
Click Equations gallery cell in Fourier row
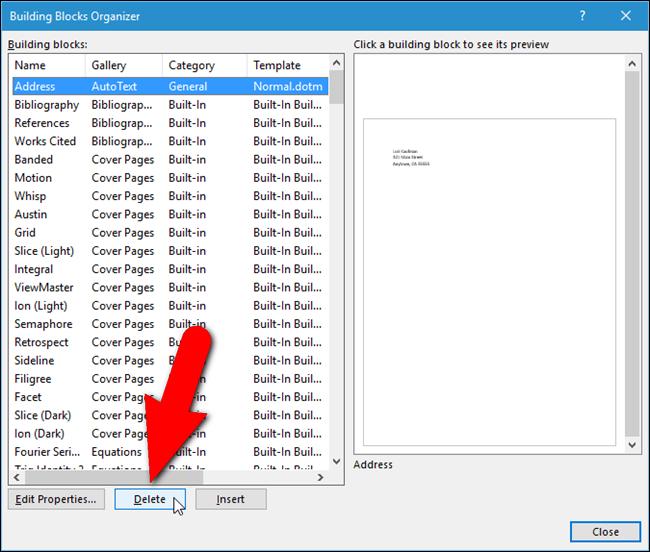point(116,451)
